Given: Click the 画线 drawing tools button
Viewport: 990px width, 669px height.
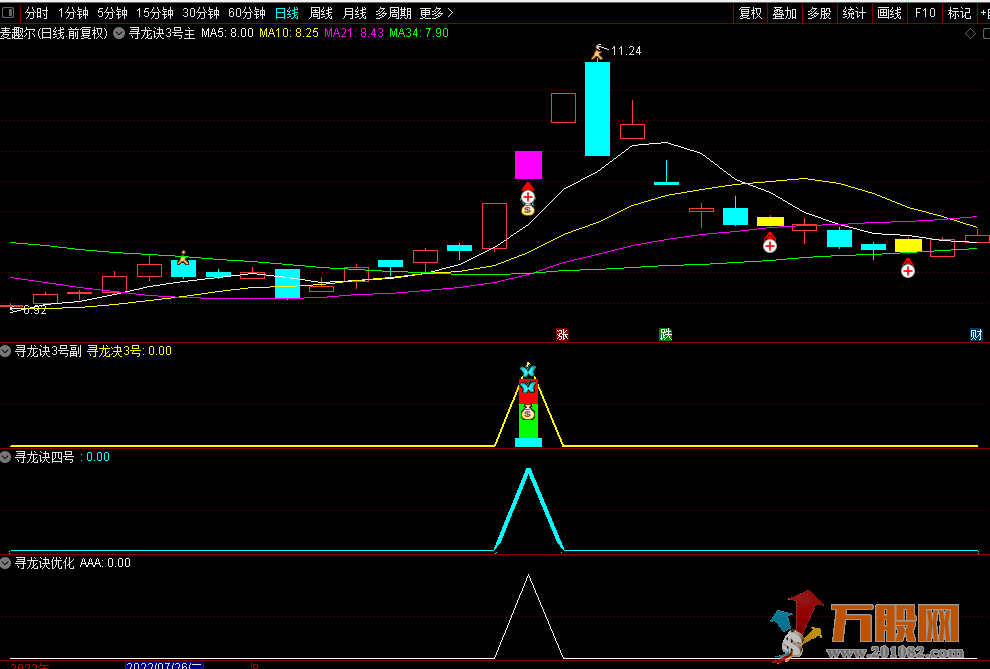Looking at the screenshot, I should click(889, 13).
